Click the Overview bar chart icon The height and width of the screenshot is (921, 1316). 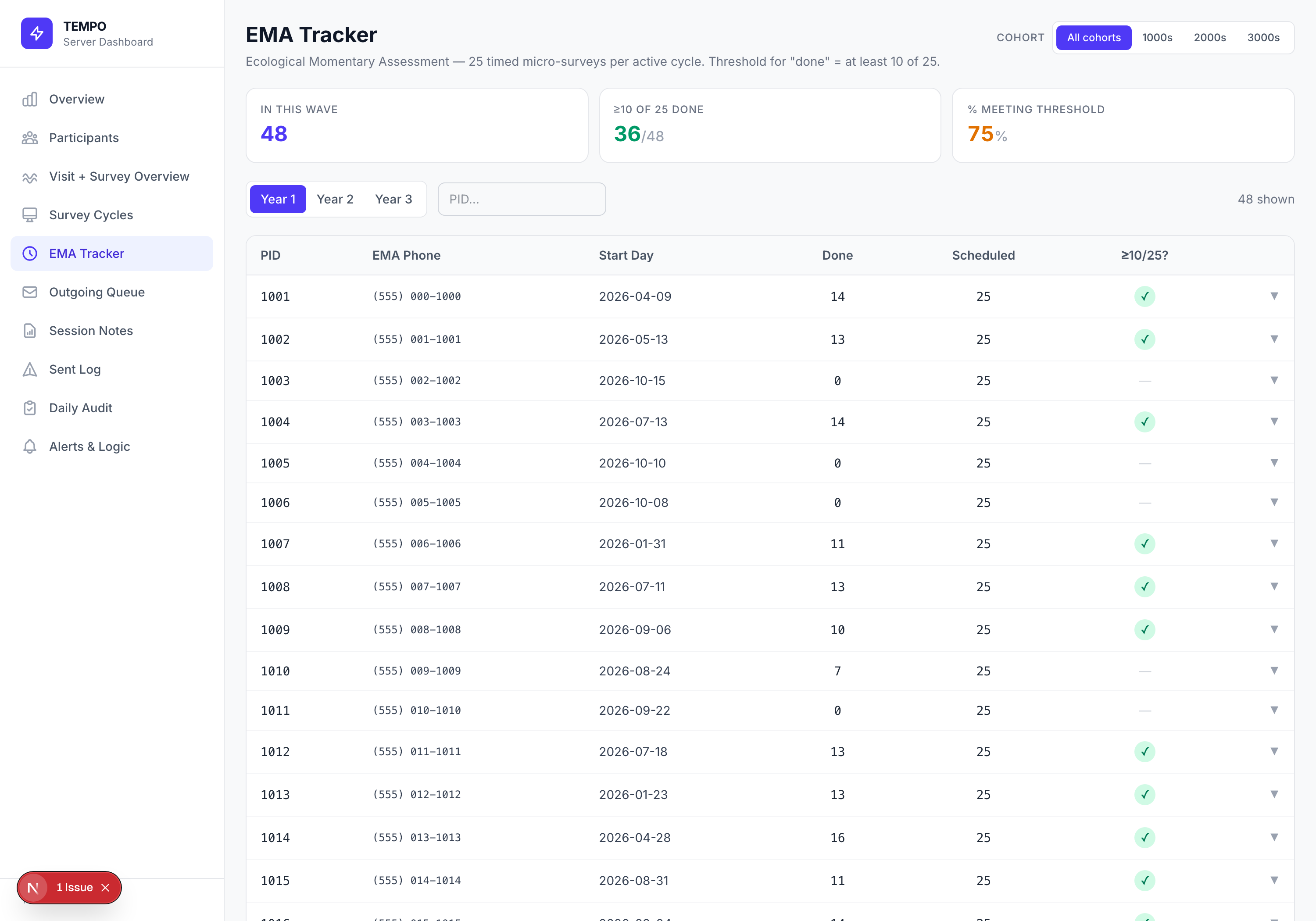pos(30,99)
